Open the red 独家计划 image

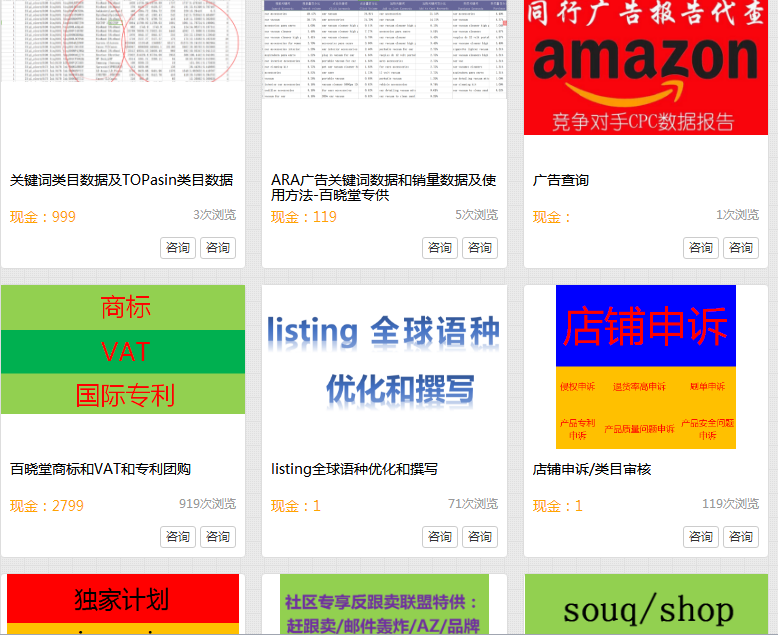(x=123, y=604)
